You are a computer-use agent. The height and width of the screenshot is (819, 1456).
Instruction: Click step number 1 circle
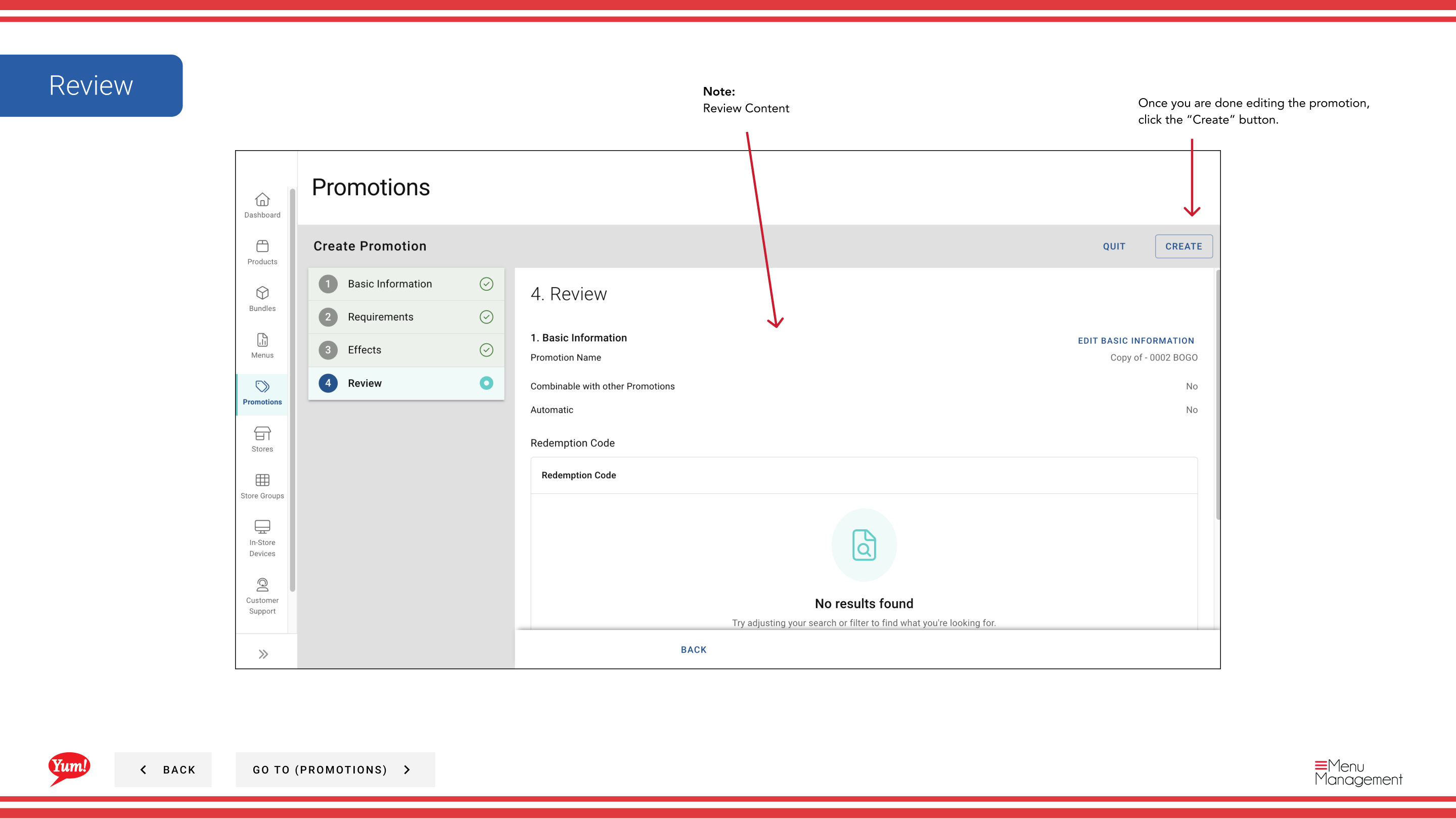click(x=328, y=284)
